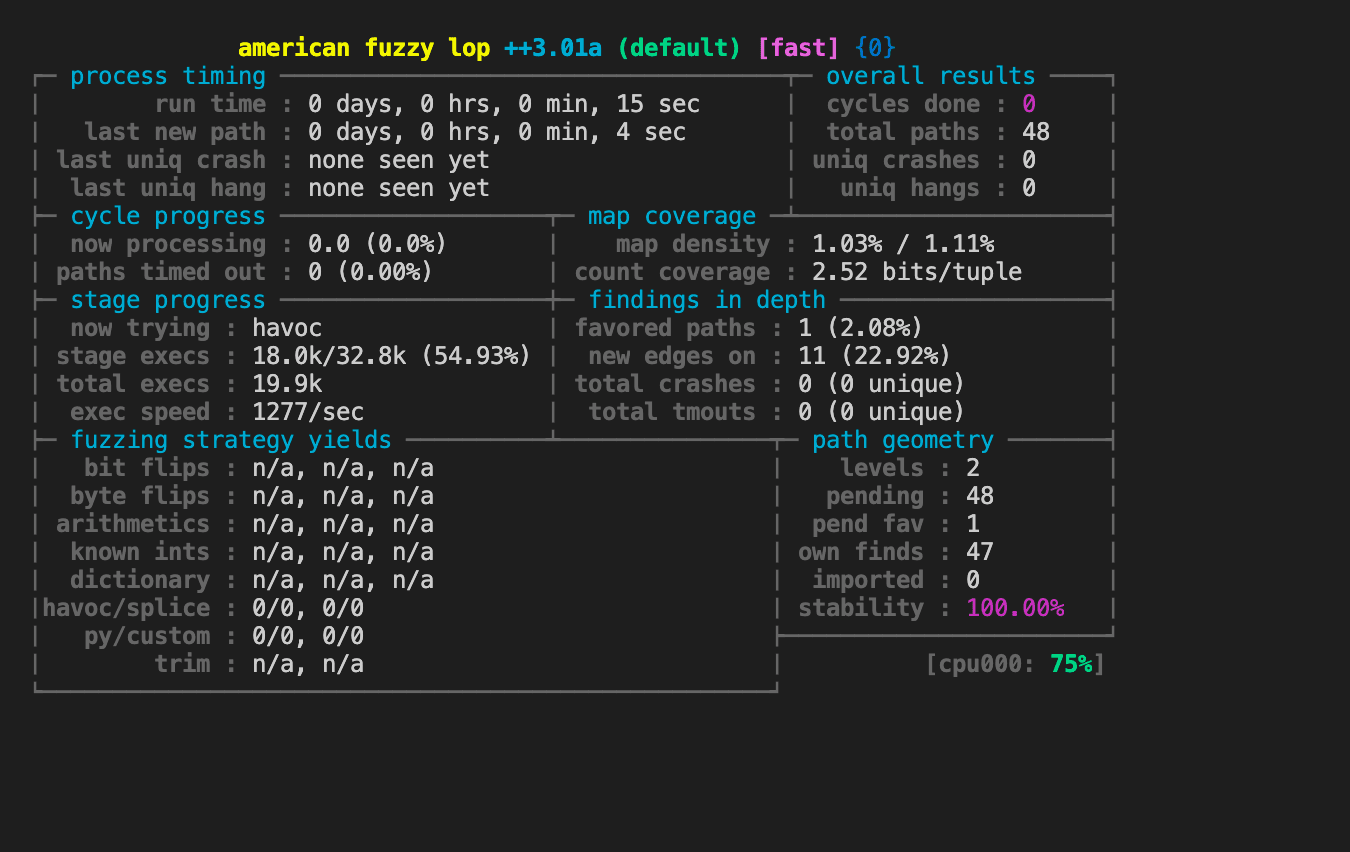Click own finds value 47
Image resolution: width=1350 pixels, height=852 pixels.
pos(980,552)
